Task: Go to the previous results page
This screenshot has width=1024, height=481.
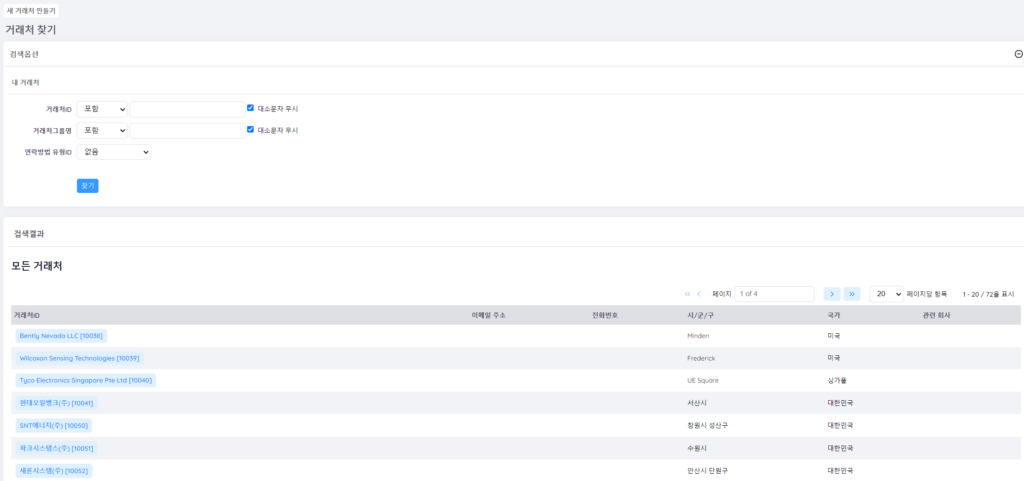Action: coord(698,294)
